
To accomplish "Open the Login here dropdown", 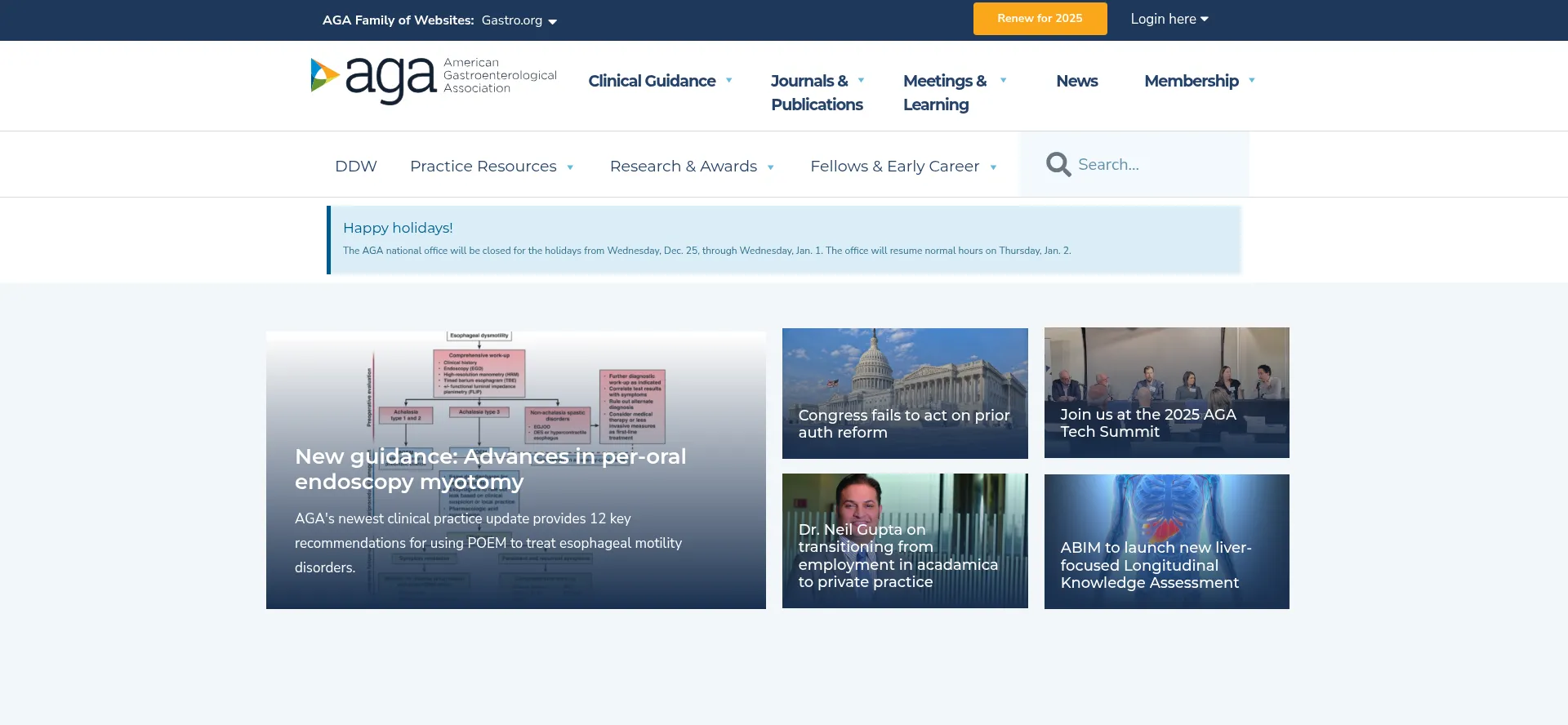I will coord(1169,19).
